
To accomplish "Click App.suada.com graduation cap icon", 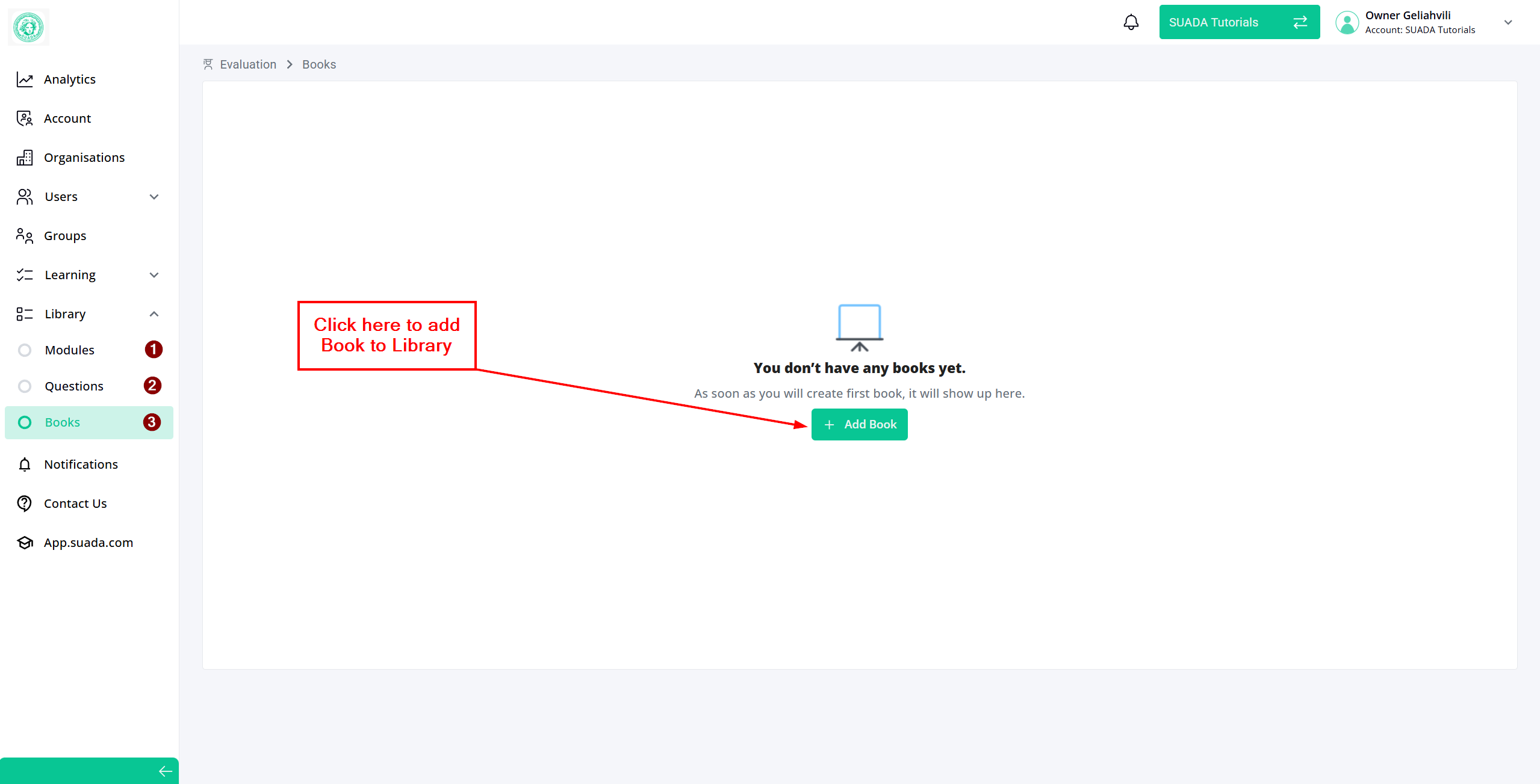I will [x=25, y=543].
